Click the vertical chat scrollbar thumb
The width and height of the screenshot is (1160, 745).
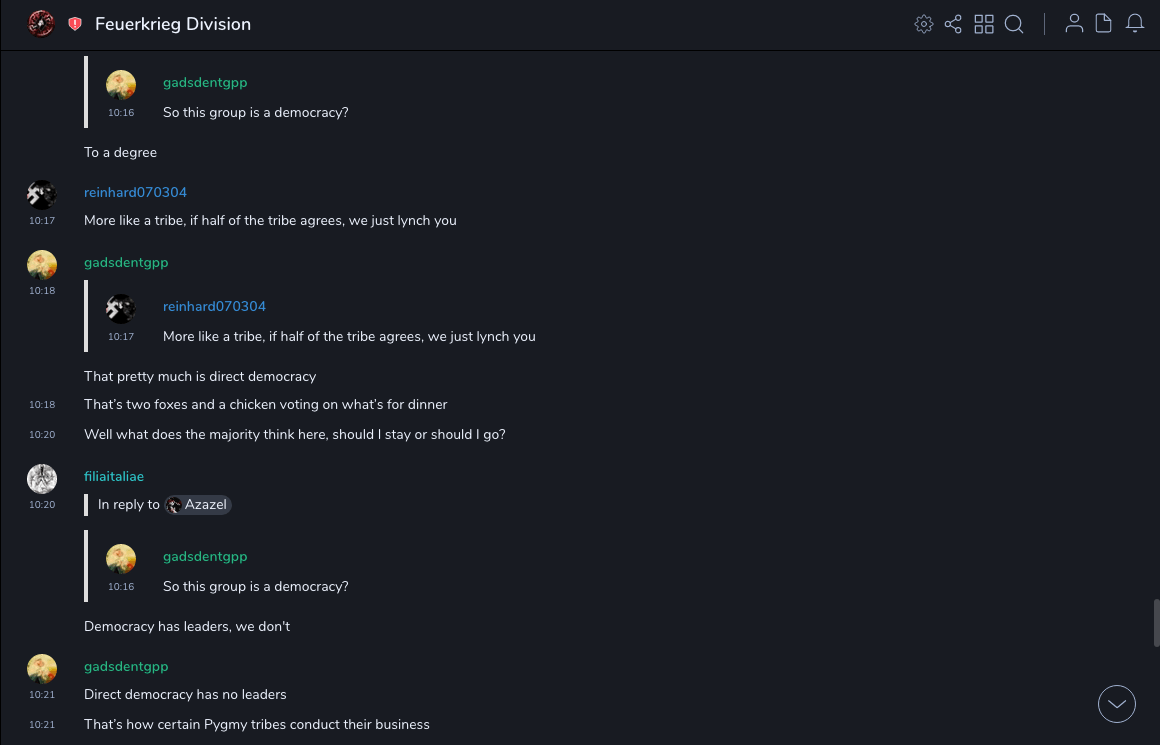(1156, 622)
